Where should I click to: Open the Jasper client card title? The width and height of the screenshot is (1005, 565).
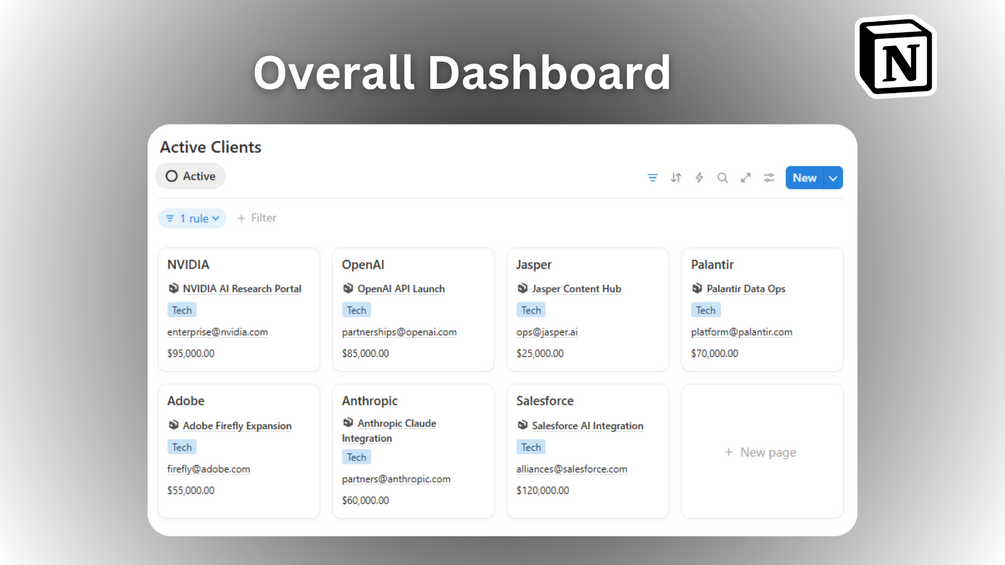pos(533,265)
